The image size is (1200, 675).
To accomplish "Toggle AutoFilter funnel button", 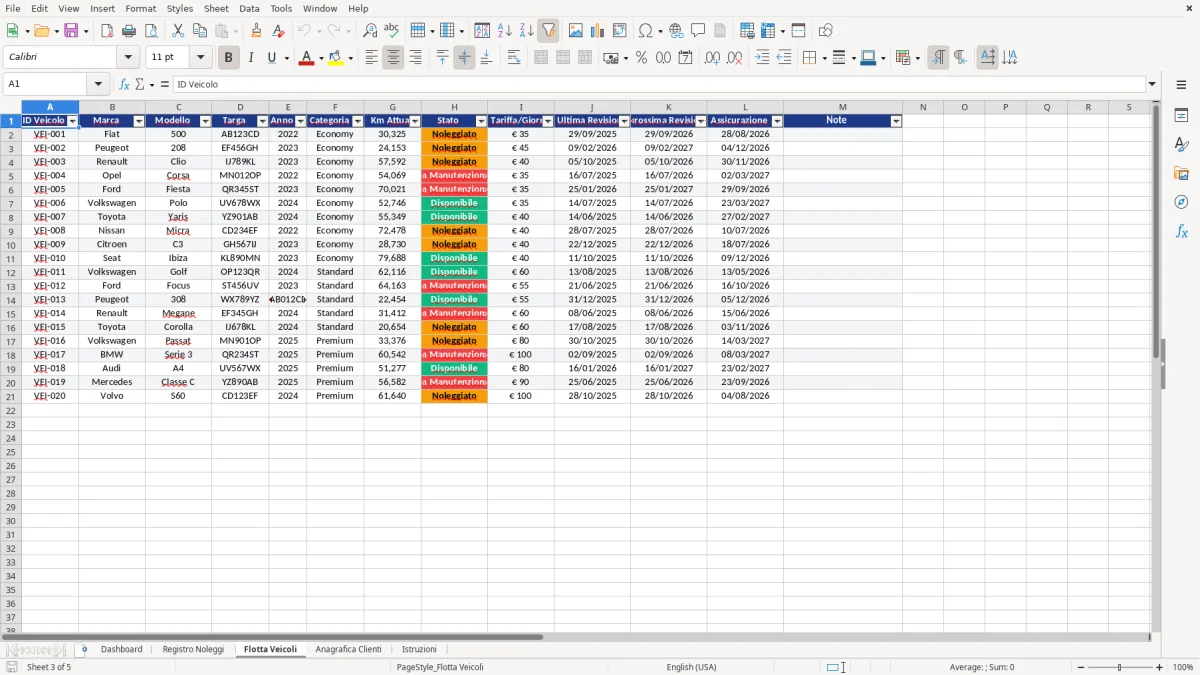I will point(549,31).
